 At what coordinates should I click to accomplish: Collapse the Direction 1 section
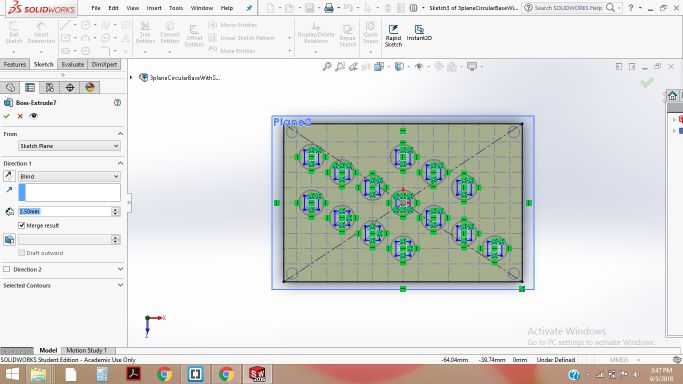[120, 163]
